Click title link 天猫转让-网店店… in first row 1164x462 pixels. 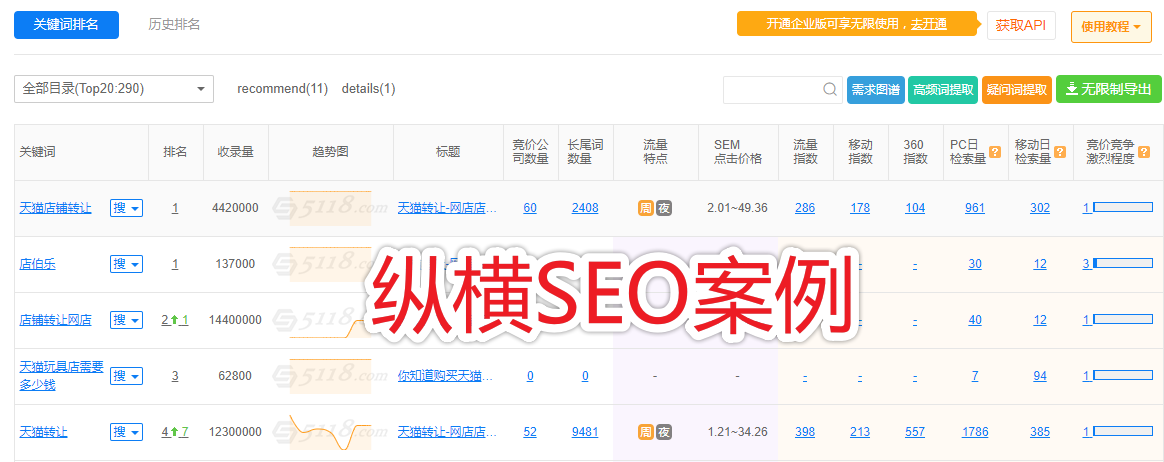447,208
